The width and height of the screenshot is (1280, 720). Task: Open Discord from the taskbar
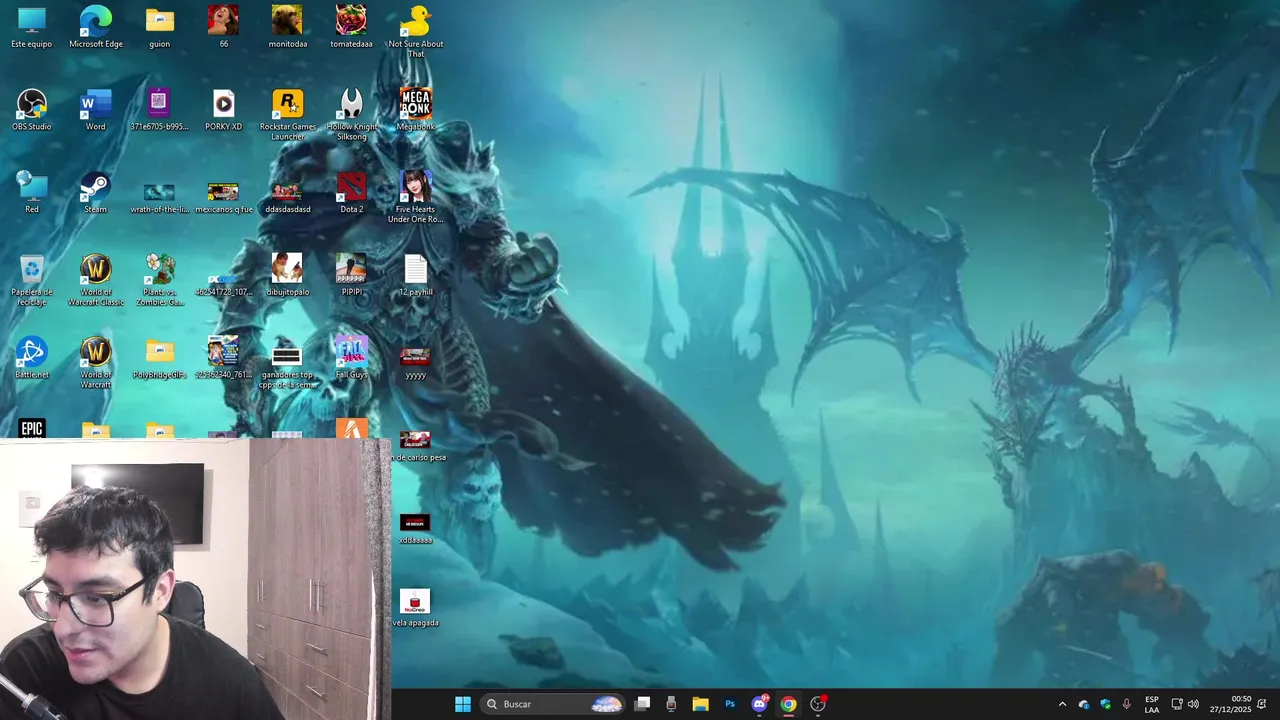tap(759, 704)
